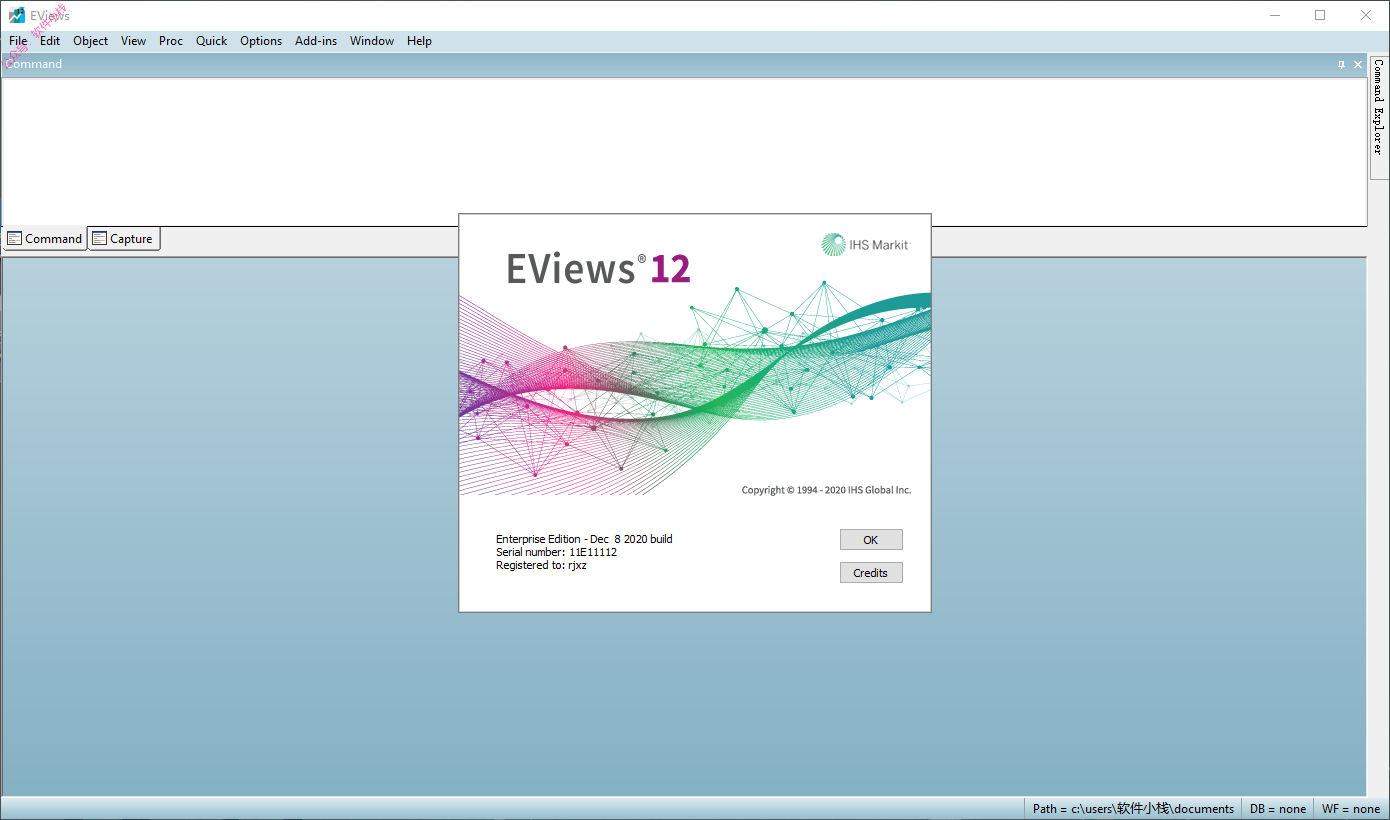The width and height of the screenshot is (1390, 820).
Task: Click the Serial number text line
Action: pos(556,552)
